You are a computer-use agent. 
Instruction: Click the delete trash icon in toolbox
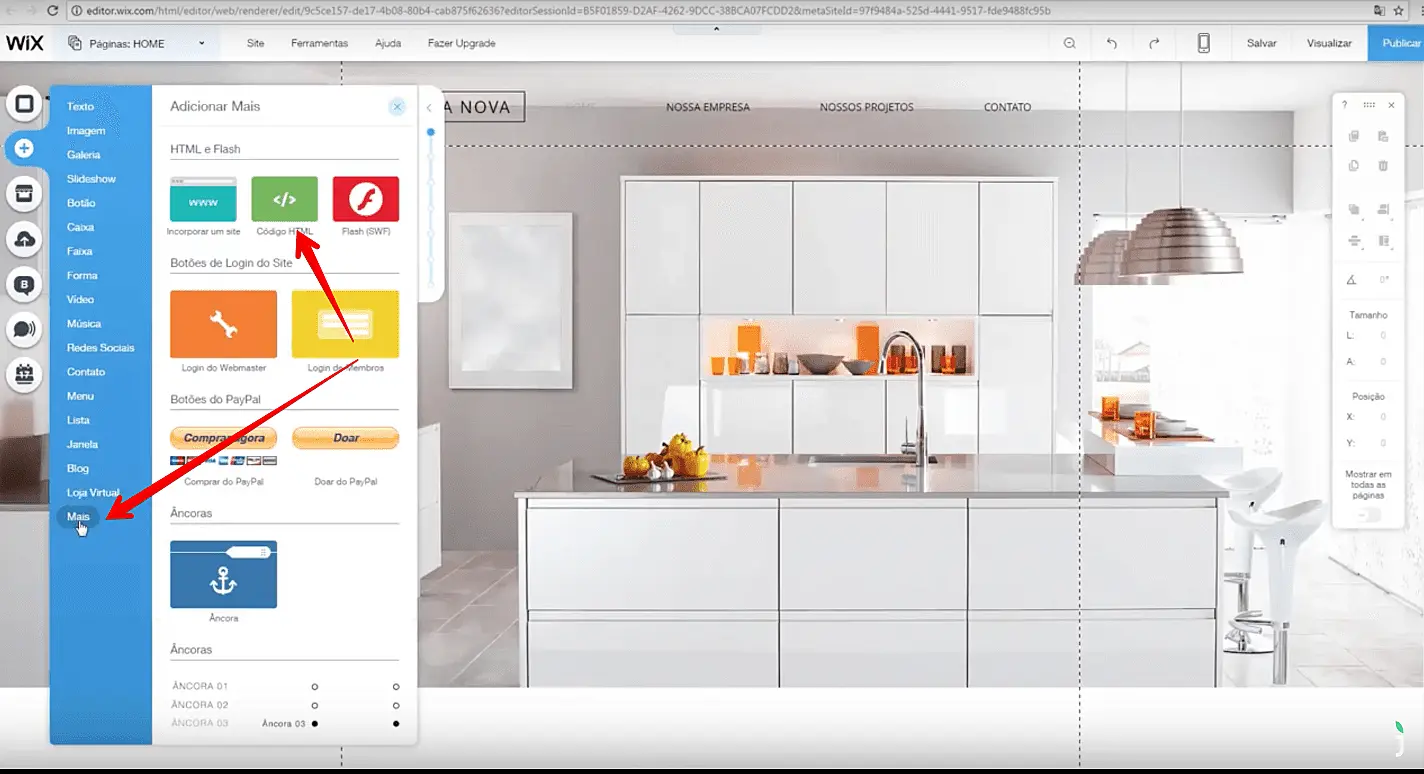(1383, 166)
